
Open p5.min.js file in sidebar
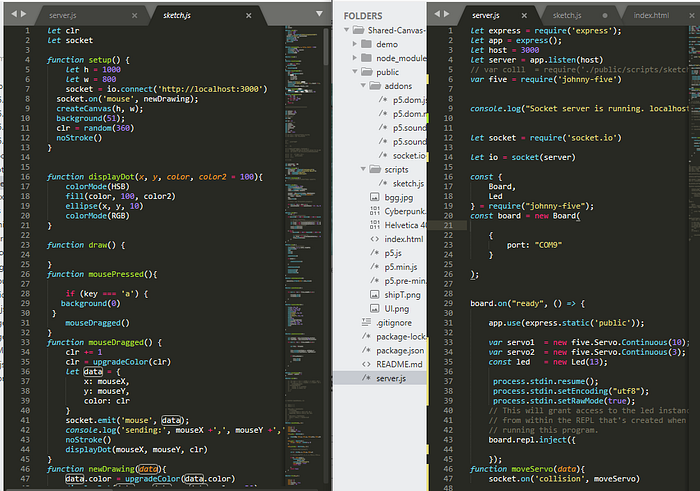tap(401, 267)
